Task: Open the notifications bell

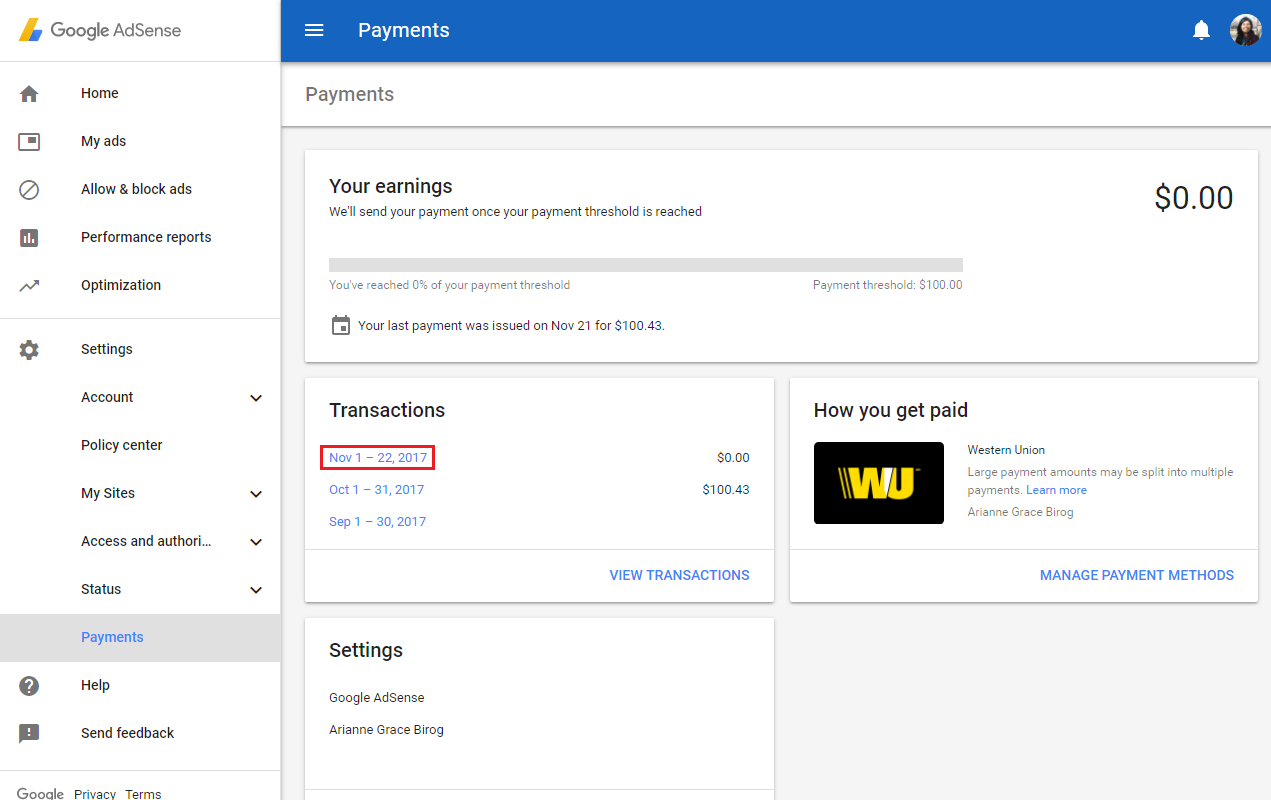Action: pos(1202,30)
